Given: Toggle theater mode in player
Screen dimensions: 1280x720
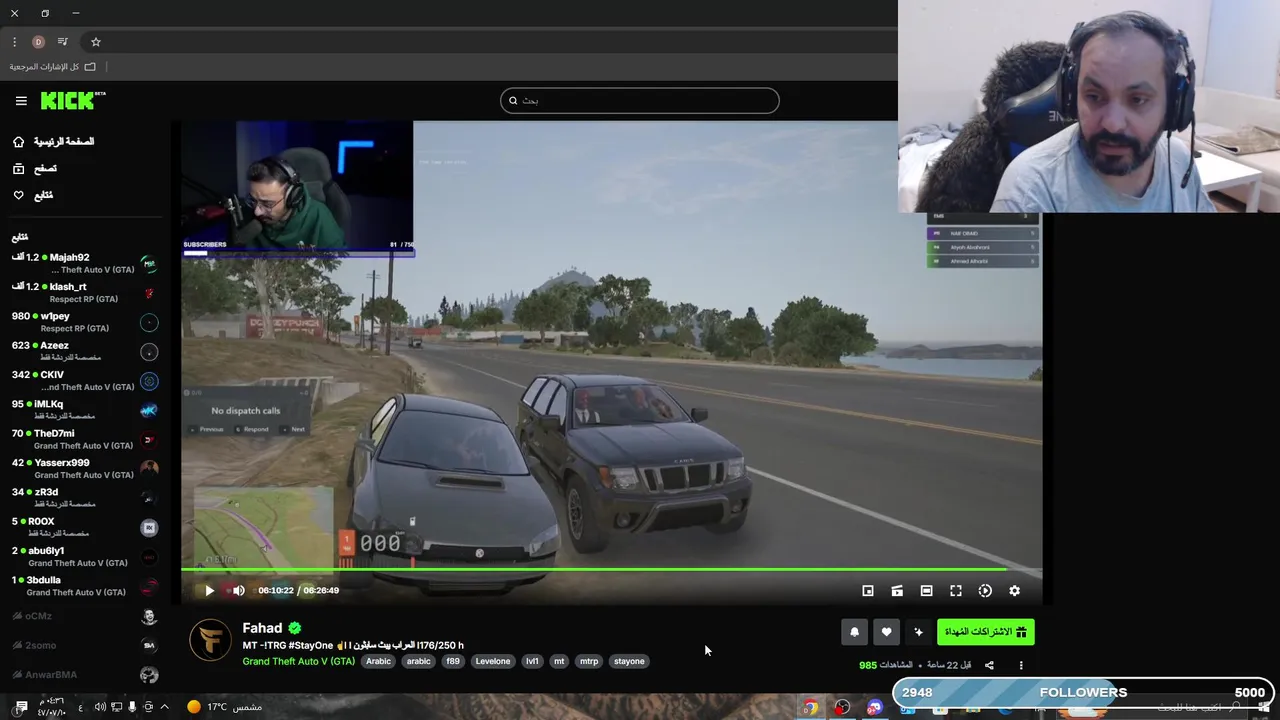Looking at the screenshot, I should pyautogui.click(x=926, y=591).
